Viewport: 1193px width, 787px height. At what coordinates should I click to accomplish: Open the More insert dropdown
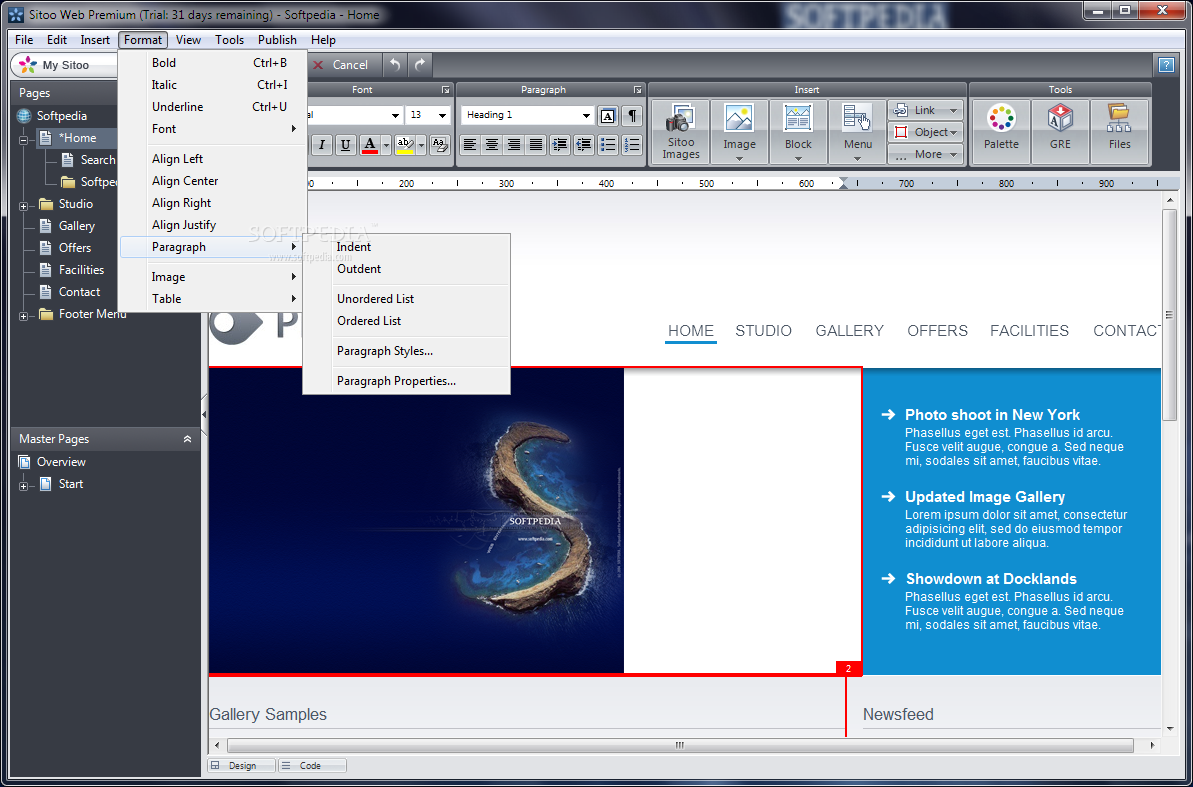(x=925, y=155)
